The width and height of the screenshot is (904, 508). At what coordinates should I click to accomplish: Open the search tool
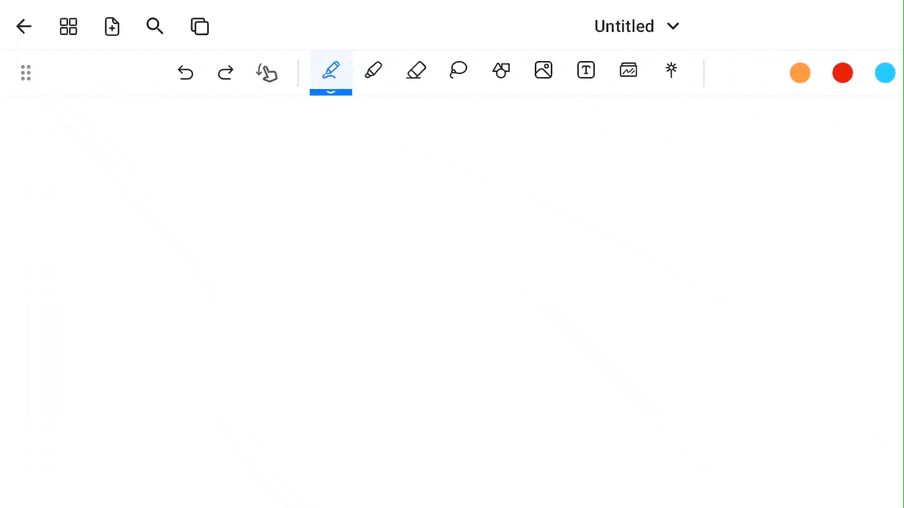click(x=155, y=26)
